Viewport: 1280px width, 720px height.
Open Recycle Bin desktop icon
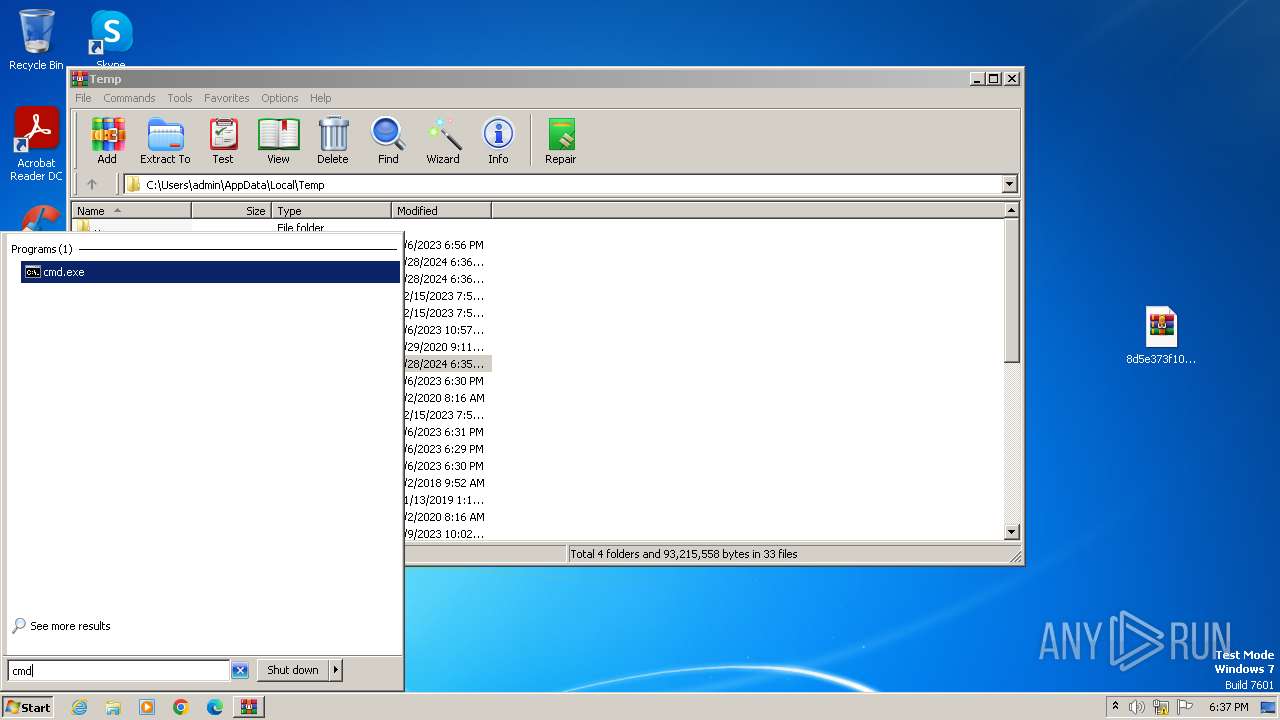pos(36,40)
